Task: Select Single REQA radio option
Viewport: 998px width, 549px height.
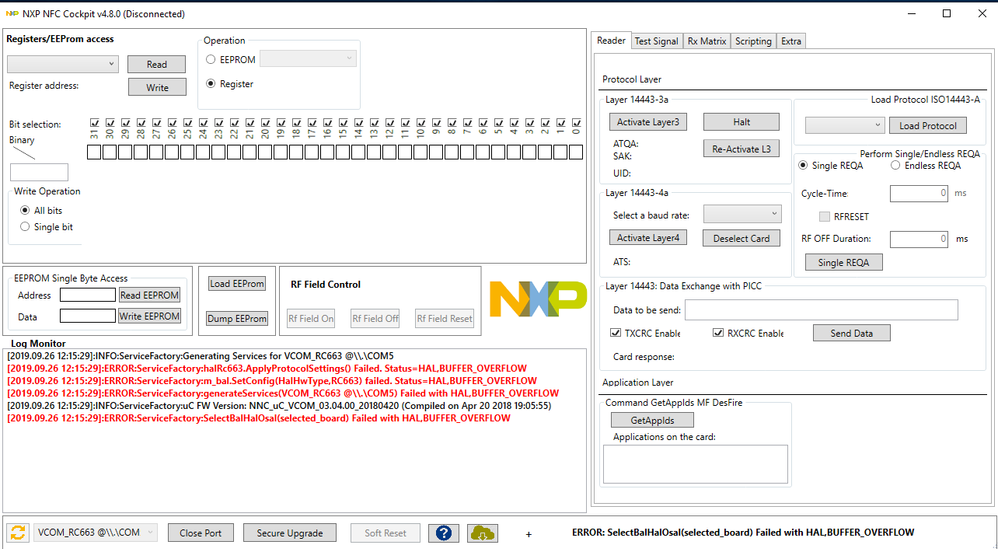Action: (803, 165)
